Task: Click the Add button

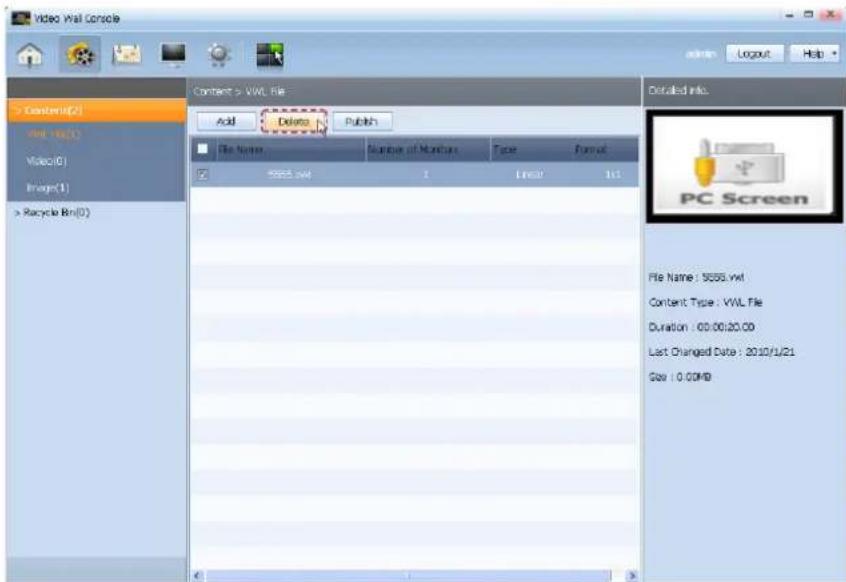Action: [x=226, y=121]
